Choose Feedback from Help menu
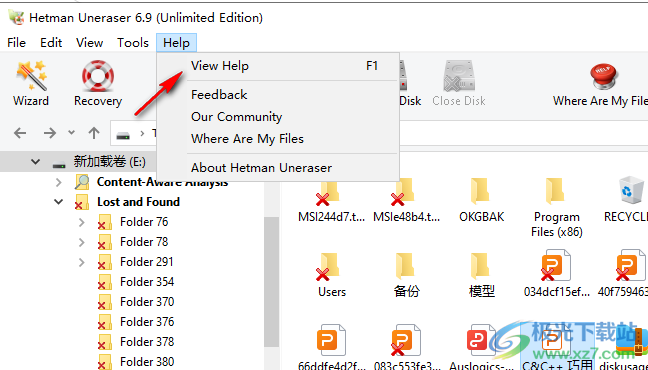 (x=278, y=95)
